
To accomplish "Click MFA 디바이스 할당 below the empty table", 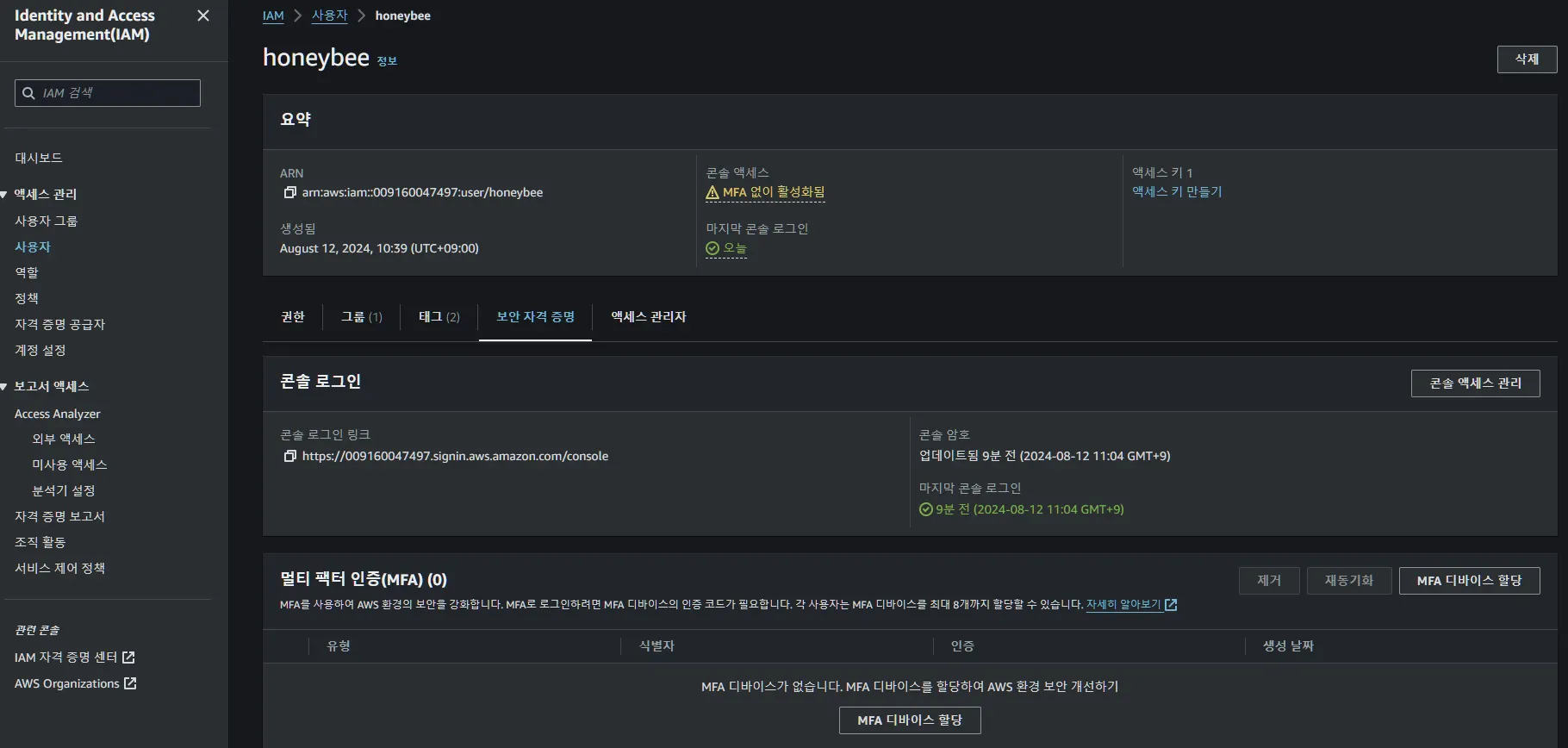I will [x=910, y=720].
